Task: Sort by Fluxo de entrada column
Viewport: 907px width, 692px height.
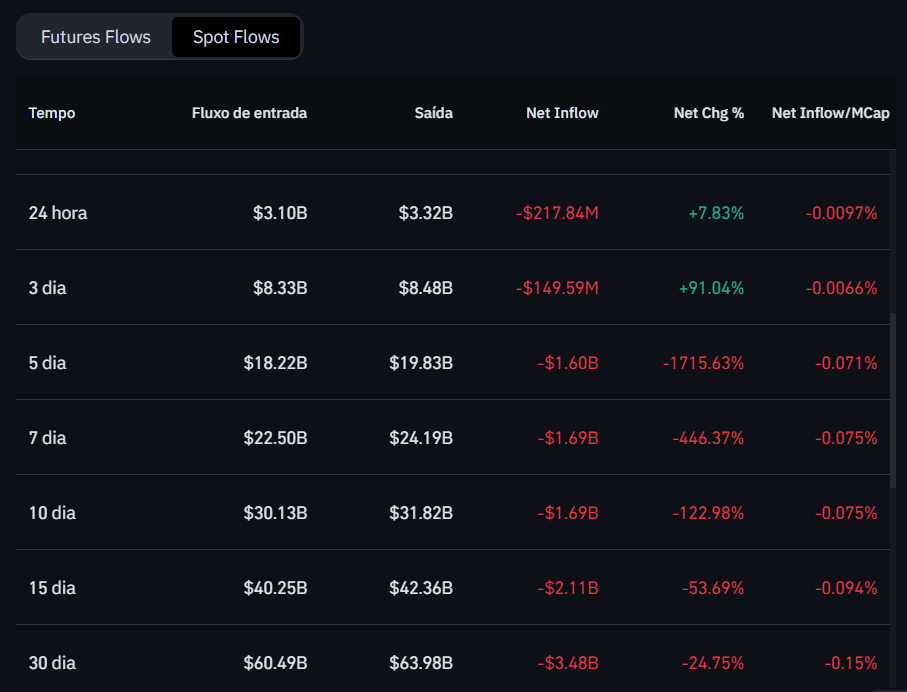Action: (249, 113)
